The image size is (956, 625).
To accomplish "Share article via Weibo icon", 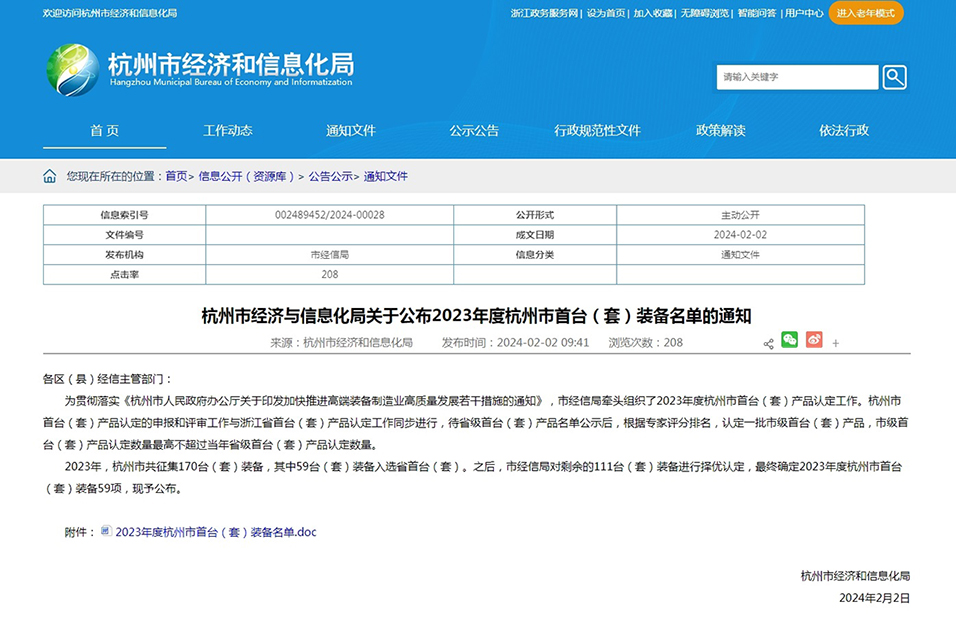I will (x=814, y=340).
